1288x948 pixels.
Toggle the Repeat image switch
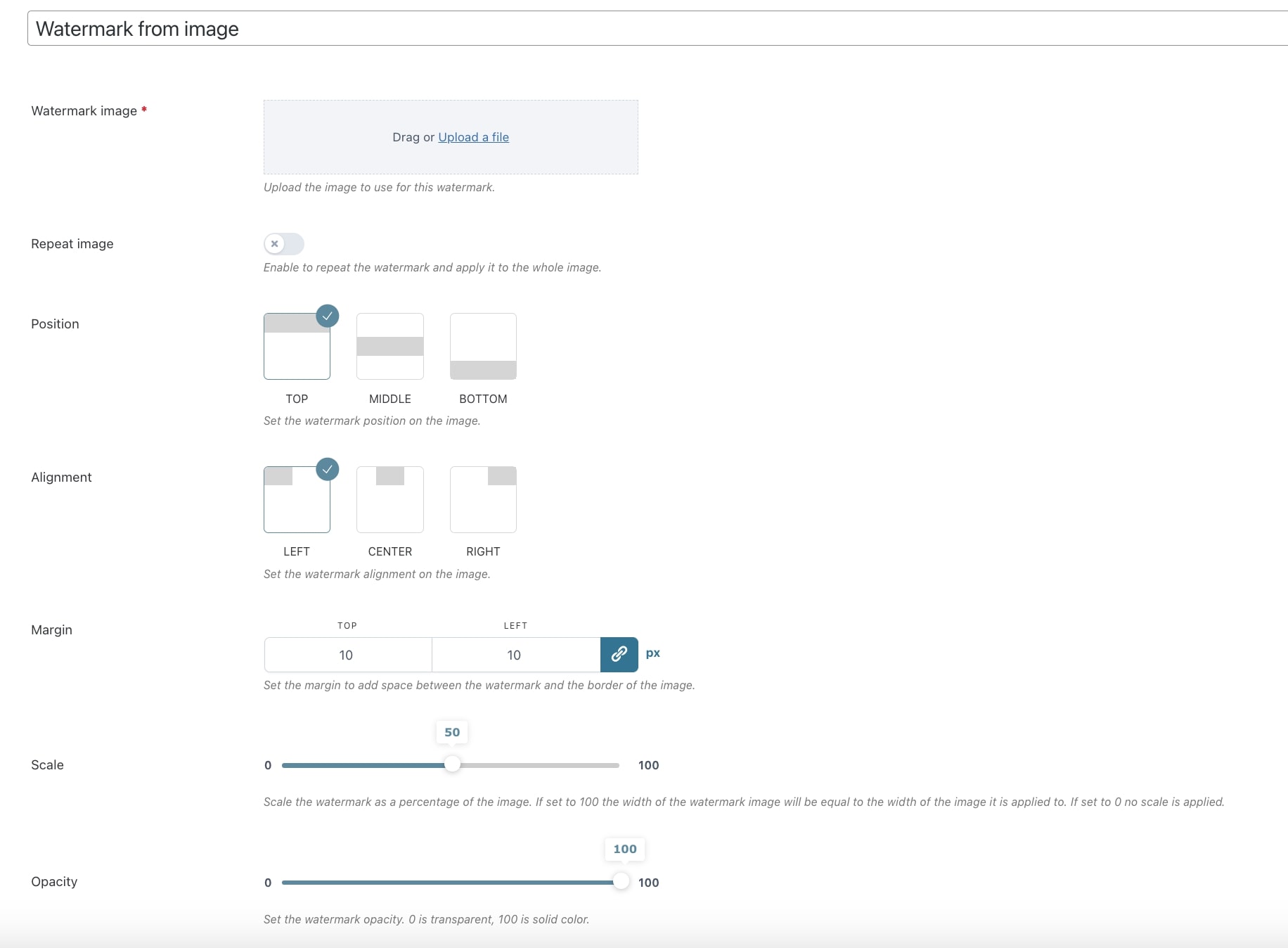[284, 244]
